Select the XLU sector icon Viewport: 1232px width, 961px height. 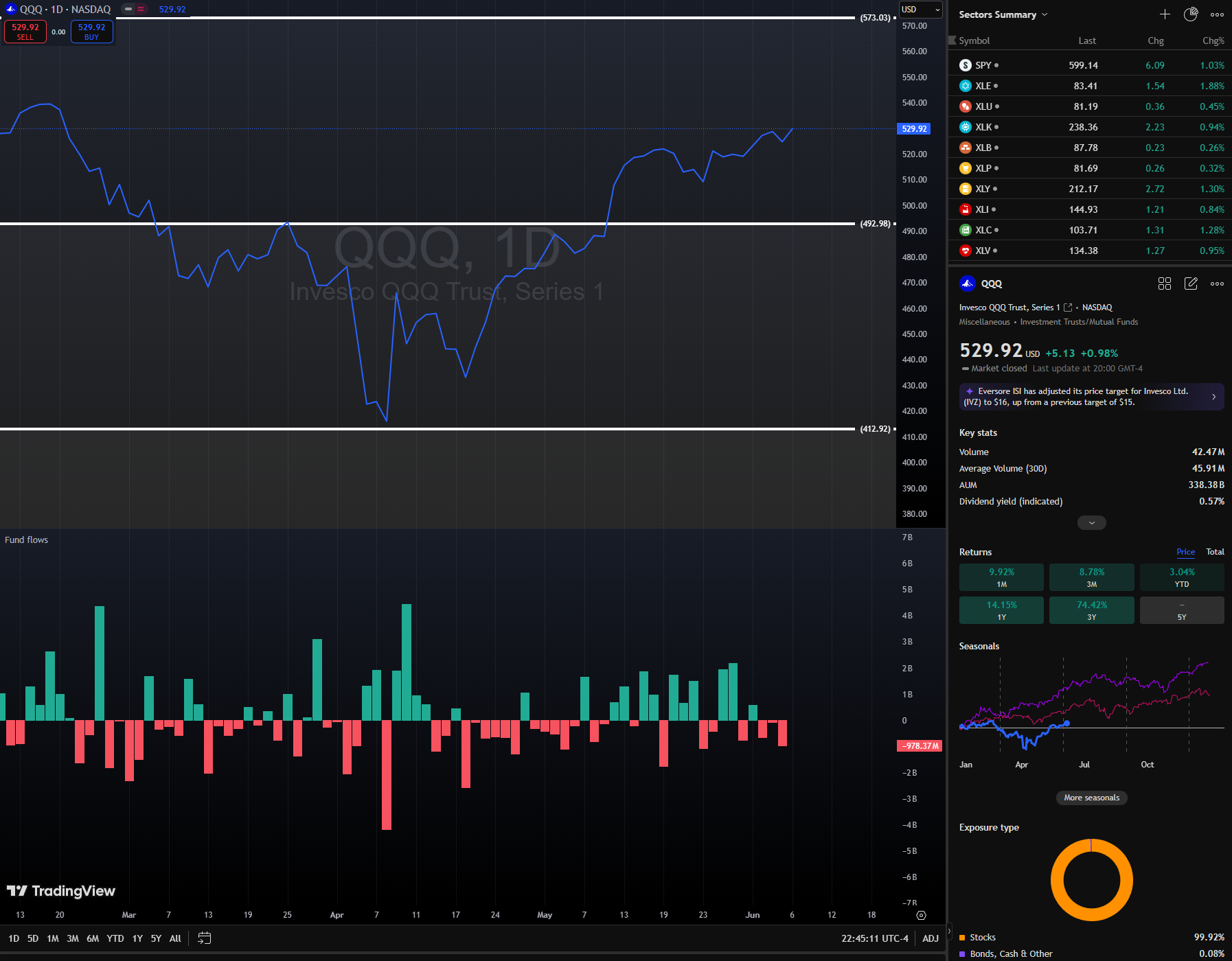[x=966, y=106]
